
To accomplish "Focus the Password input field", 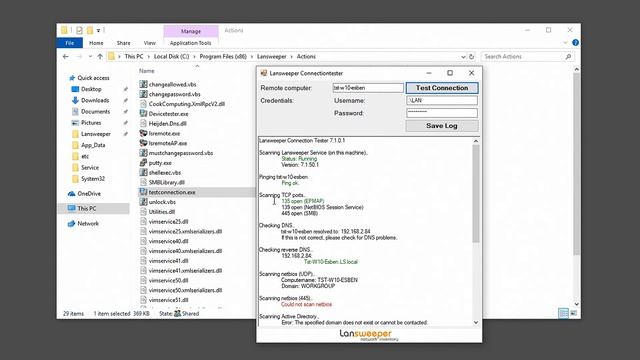I will coord(442,113).
